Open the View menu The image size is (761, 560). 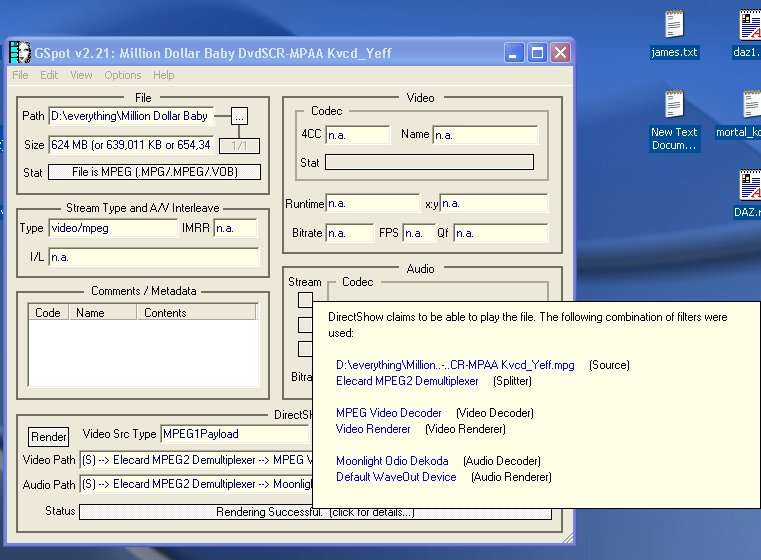tap(81, 75)
